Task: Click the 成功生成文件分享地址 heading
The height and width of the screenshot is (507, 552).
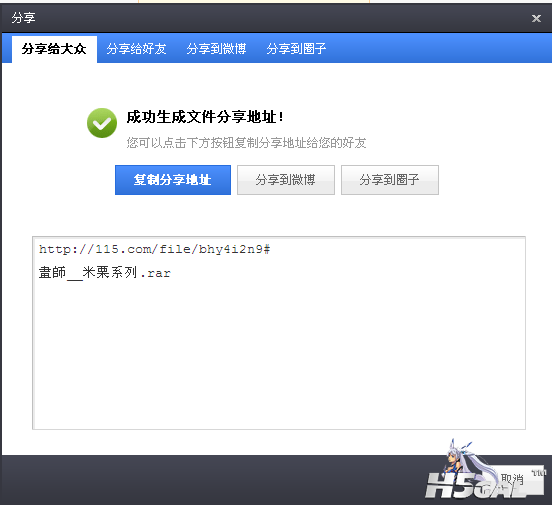Action: (205, 117)
